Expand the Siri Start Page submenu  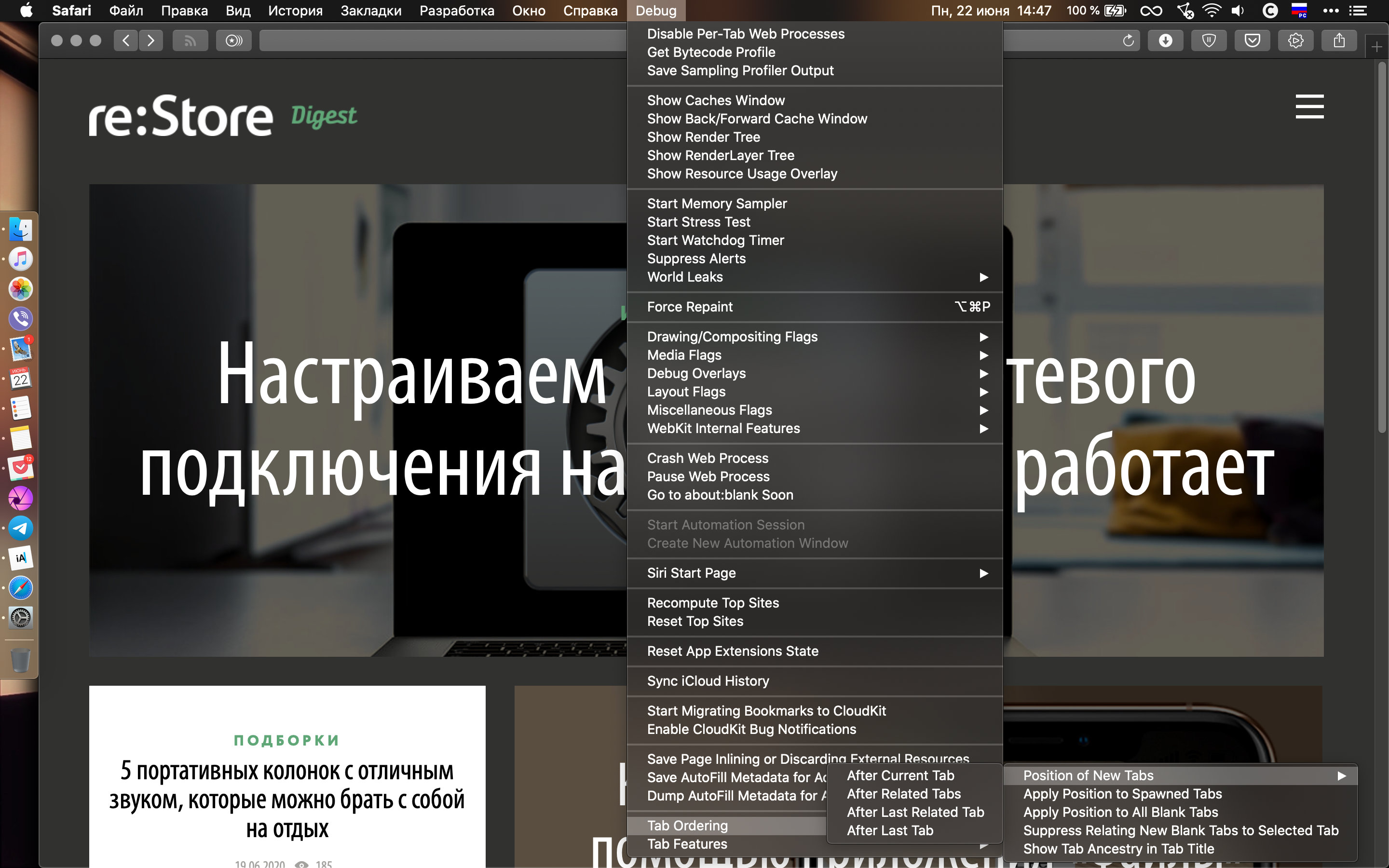click(815, 573)
